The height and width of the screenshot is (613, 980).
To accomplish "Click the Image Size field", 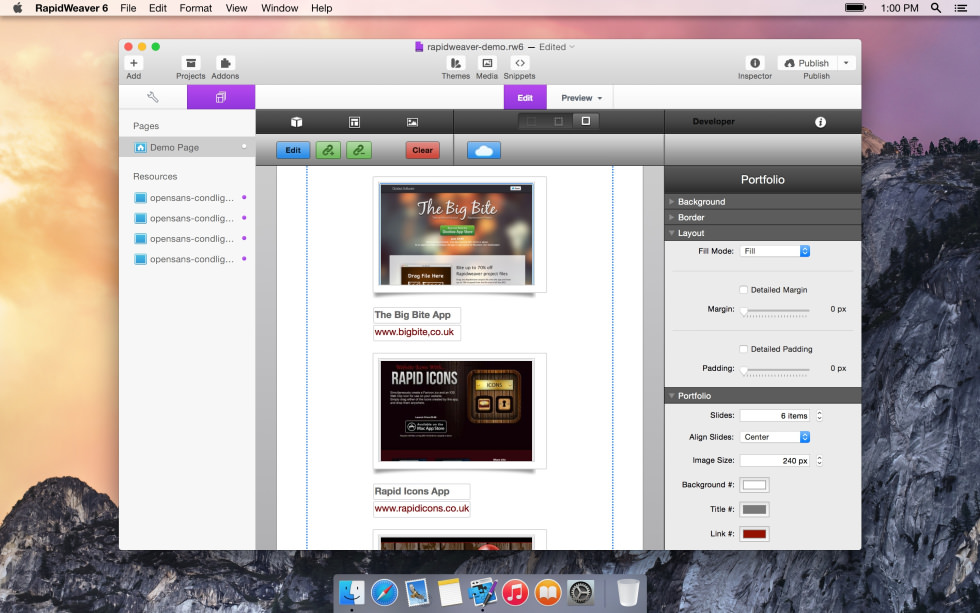I will pos(775,461).
